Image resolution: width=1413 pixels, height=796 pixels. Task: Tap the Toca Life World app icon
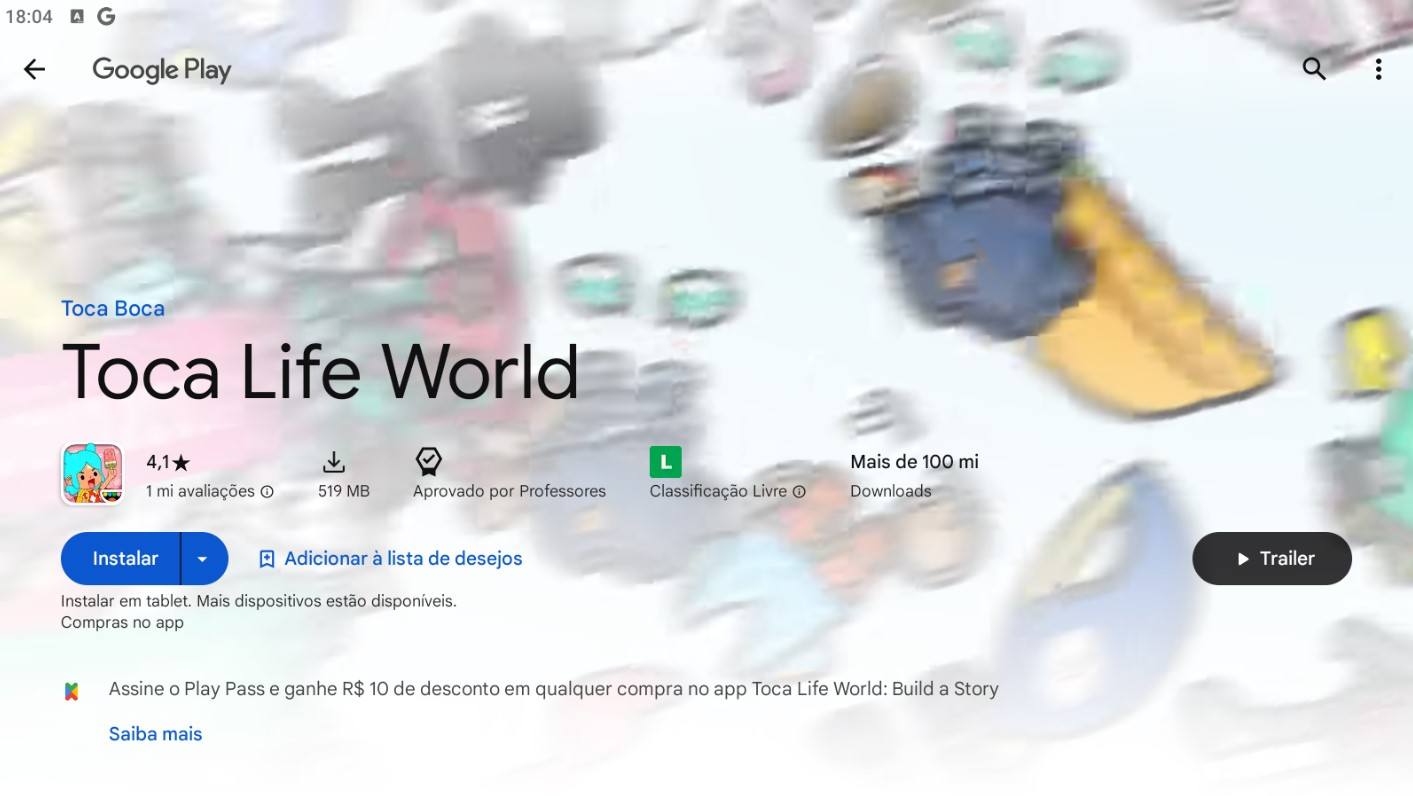click(92, 474)
